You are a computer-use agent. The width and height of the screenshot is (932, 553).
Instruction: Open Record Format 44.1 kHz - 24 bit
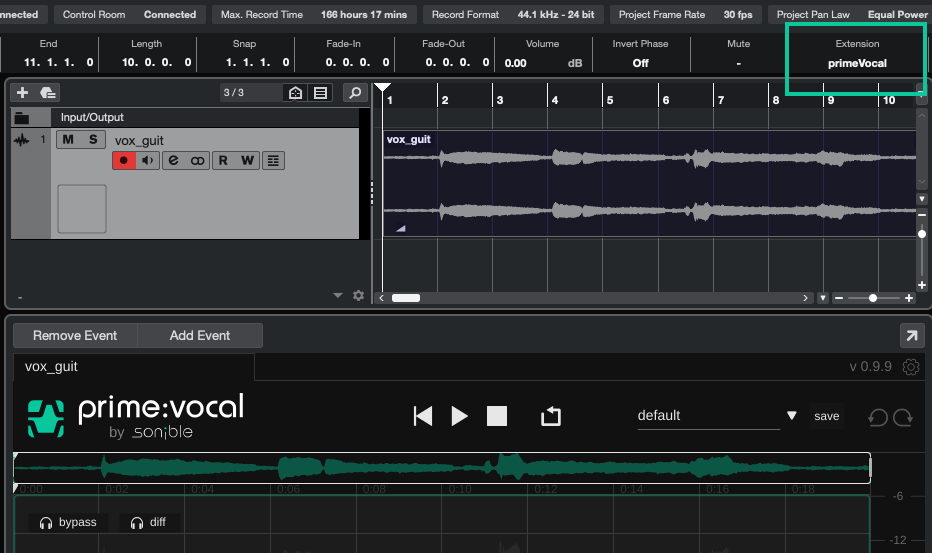(512, 14)
